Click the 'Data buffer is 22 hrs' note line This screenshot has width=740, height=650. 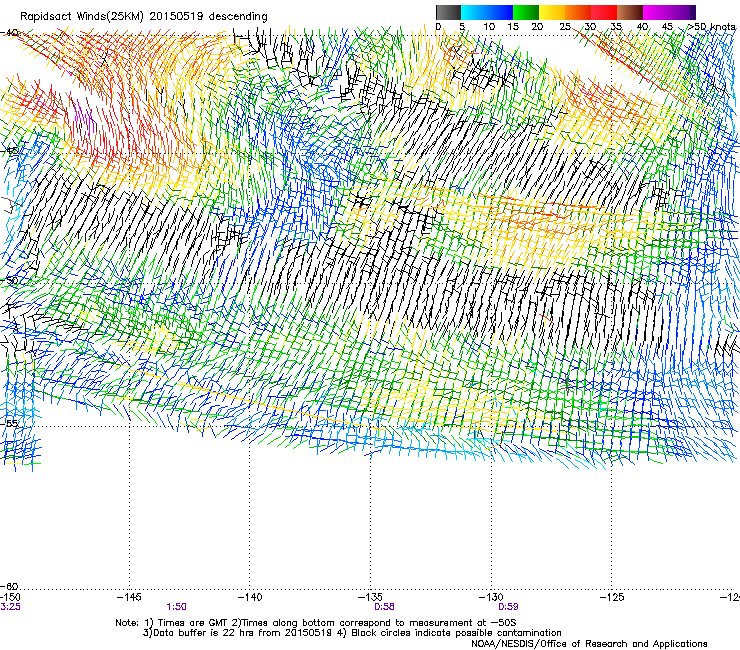click(x=352, y=633)
